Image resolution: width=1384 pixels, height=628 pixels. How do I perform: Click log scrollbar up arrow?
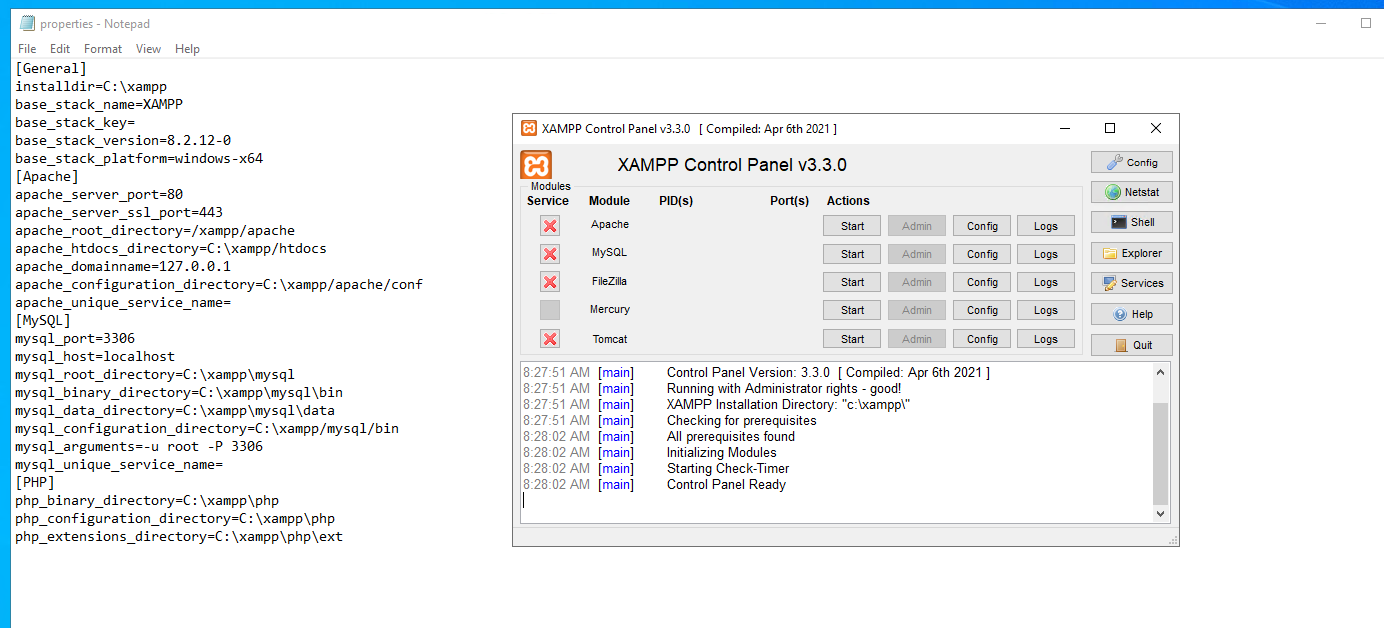[x=1160, y=372]
